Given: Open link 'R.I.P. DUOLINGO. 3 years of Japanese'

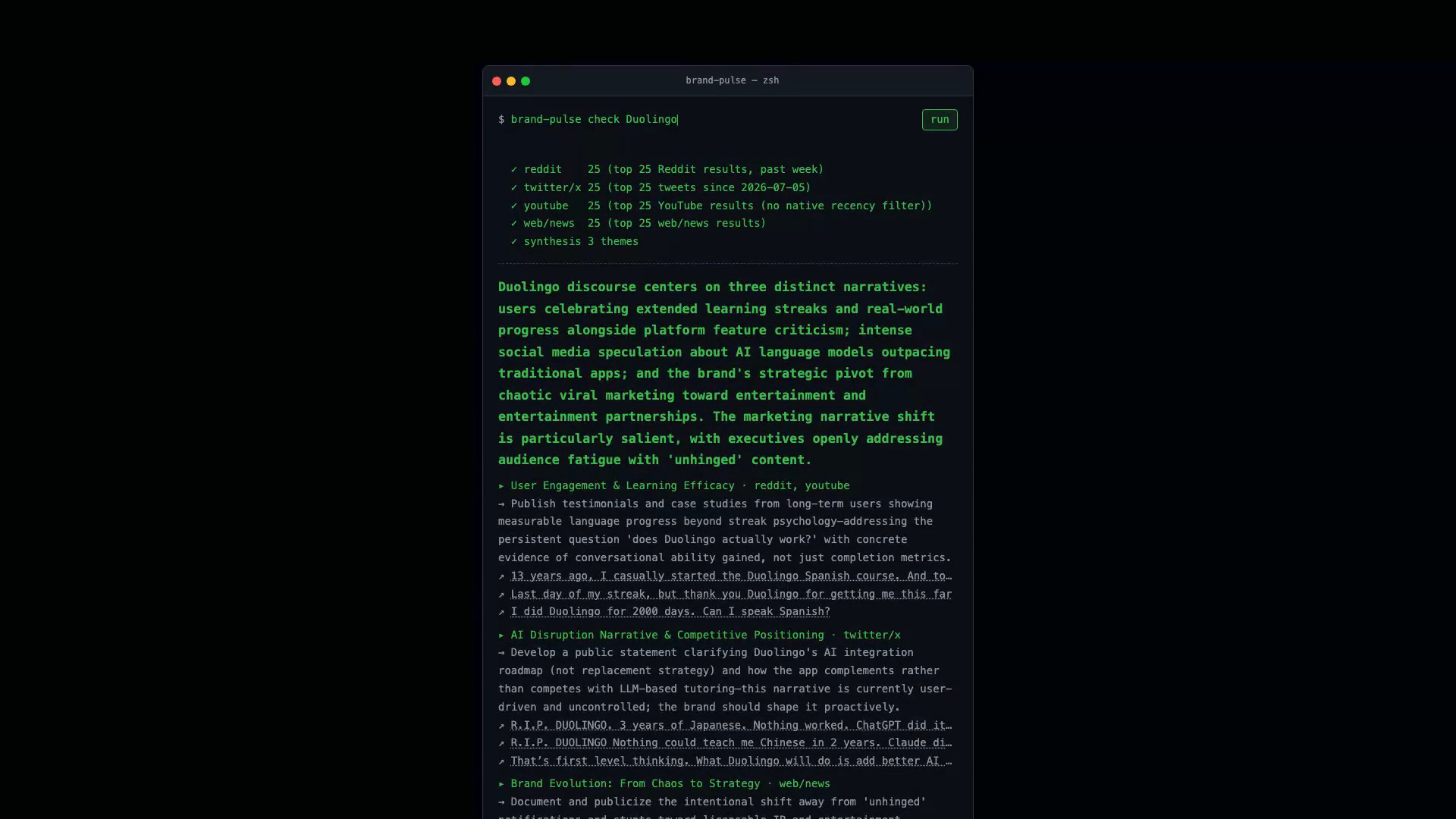Looking at the screenshot, I should [x=731, y=725].
